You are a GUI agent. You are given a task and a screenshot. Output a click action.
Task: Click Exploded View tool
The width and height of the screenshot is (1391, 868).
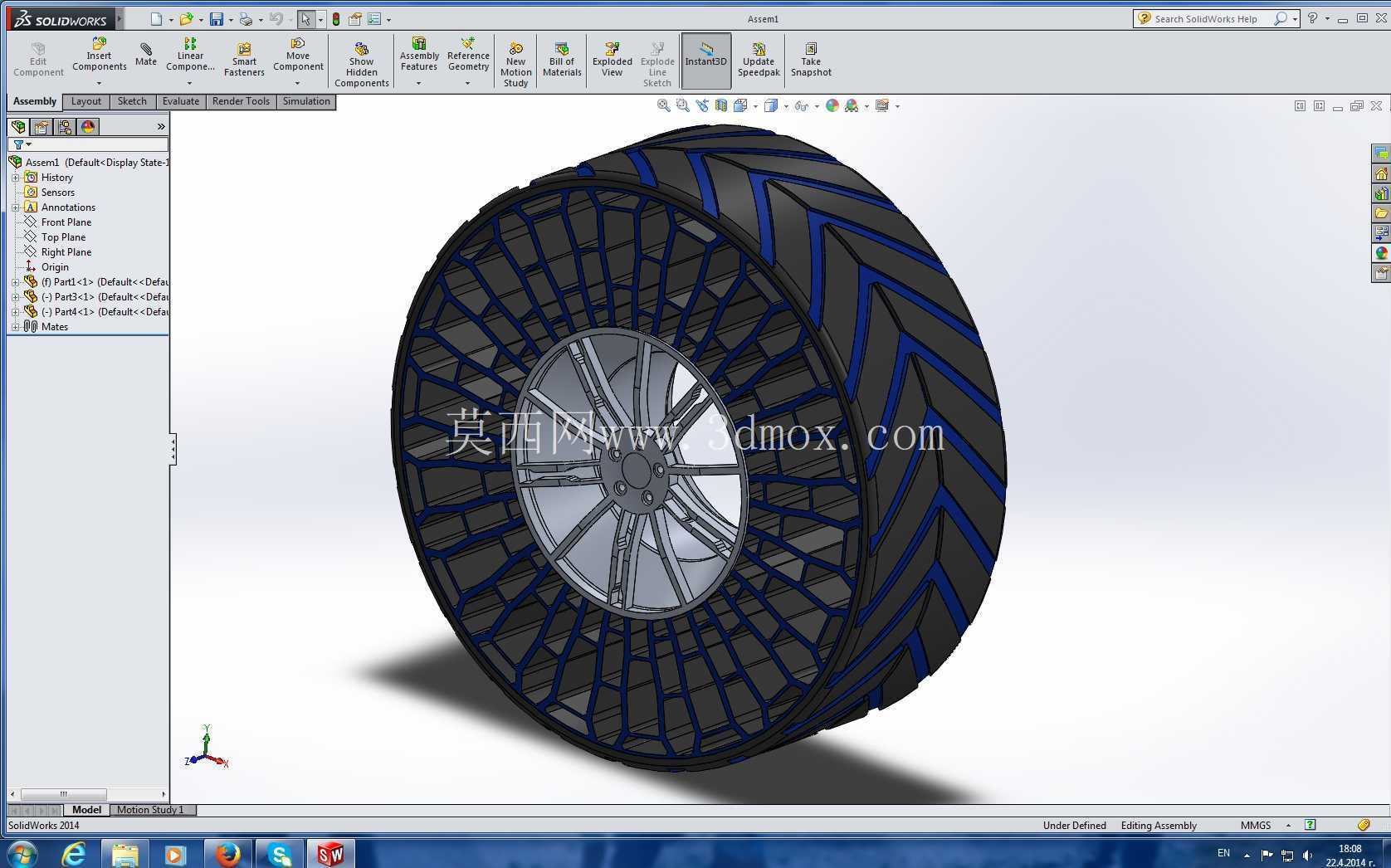tap(613, 60)
